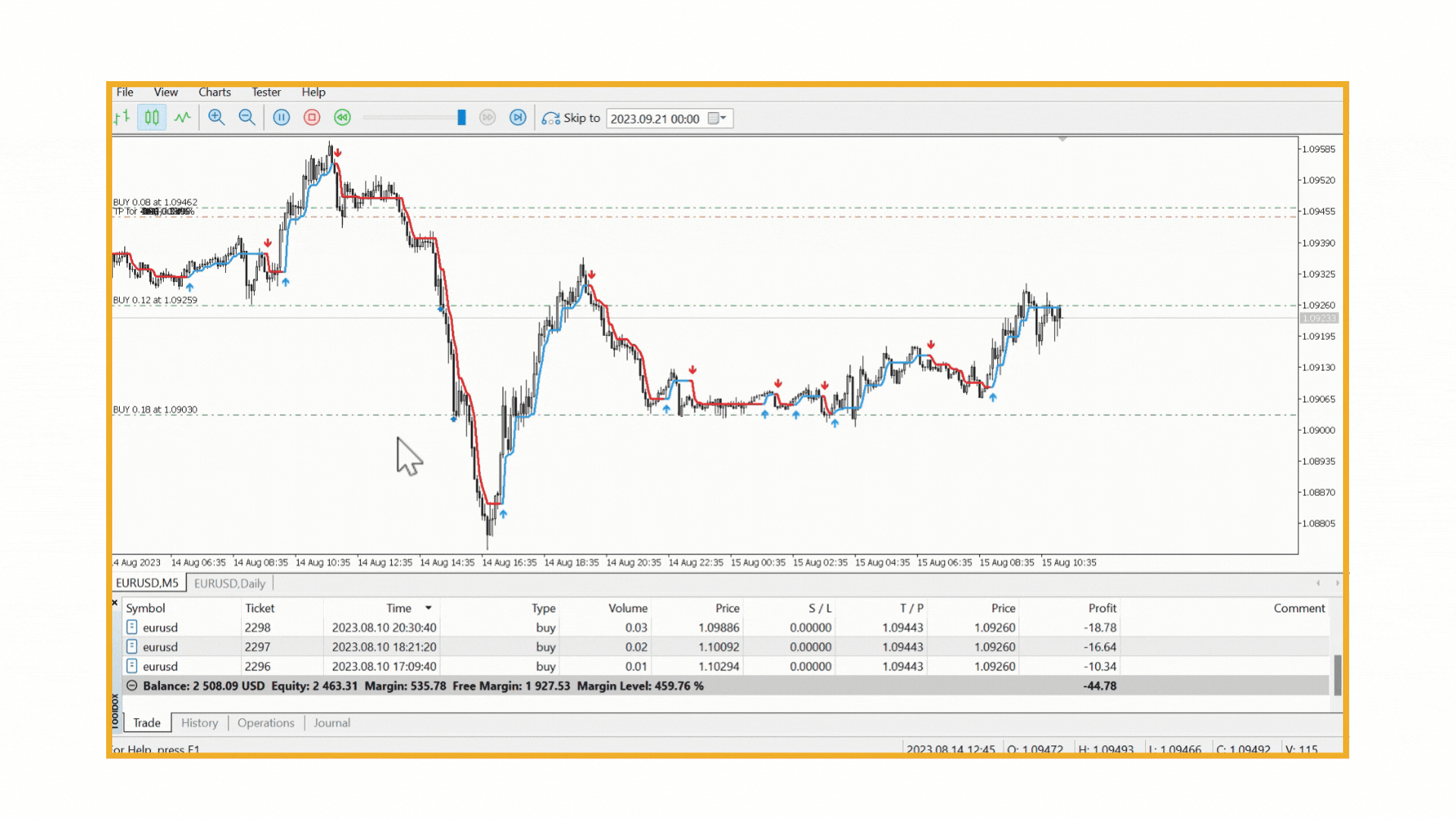The image size is (1456, 819).
Task: Switch chart to bar chart mode
Action: pyautogui.click(x=122, y=118)
